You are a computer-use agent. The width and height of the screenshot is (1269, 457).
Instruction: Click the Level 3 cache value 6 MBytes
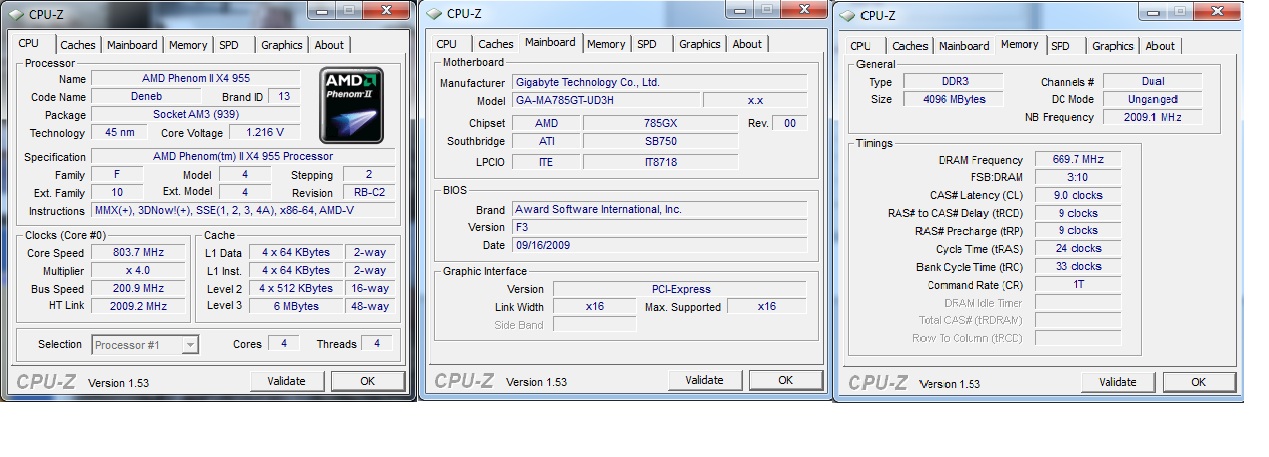click(x=296, y=306)
